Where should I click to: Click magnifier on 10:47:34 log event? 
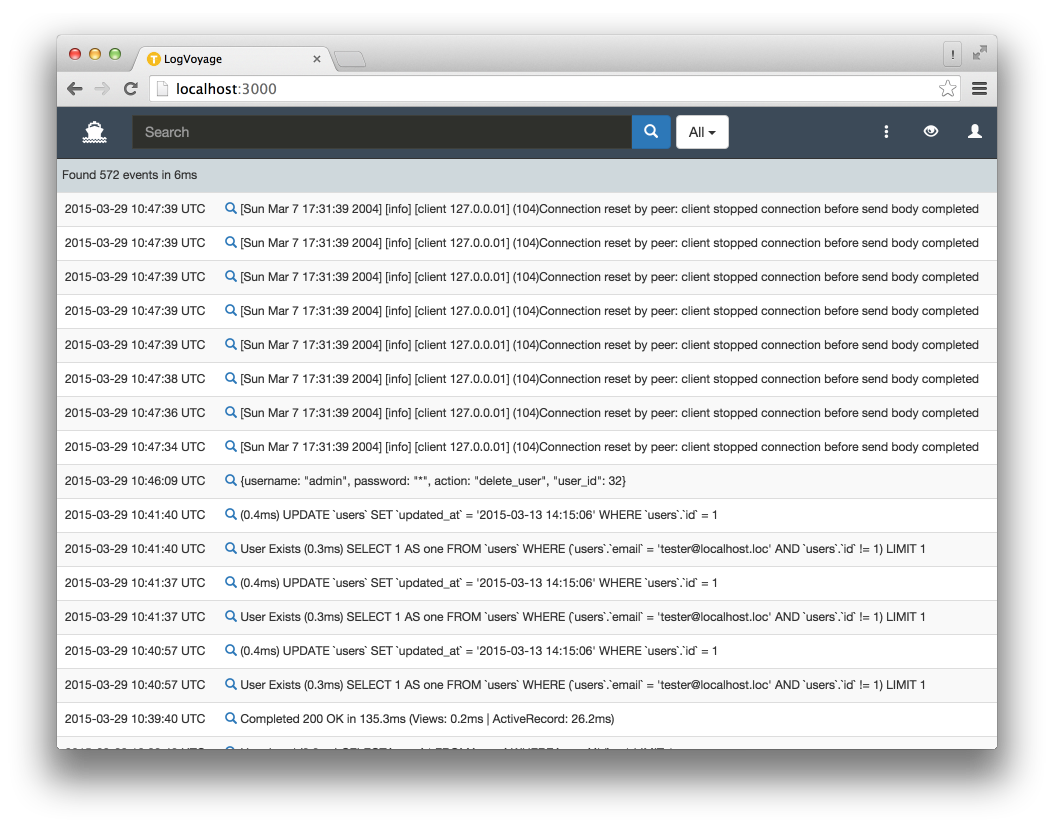(231, 447)
